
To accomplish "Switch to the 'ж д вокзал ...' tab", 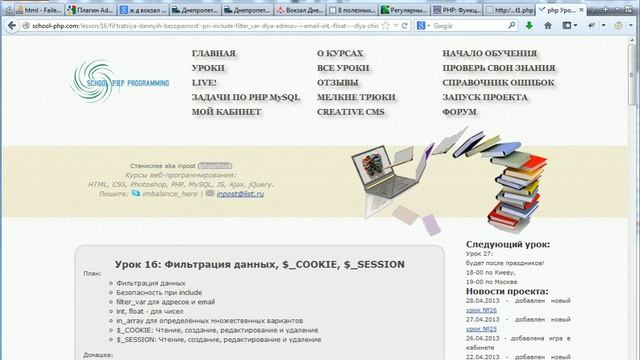I will (x=143, y=10).
